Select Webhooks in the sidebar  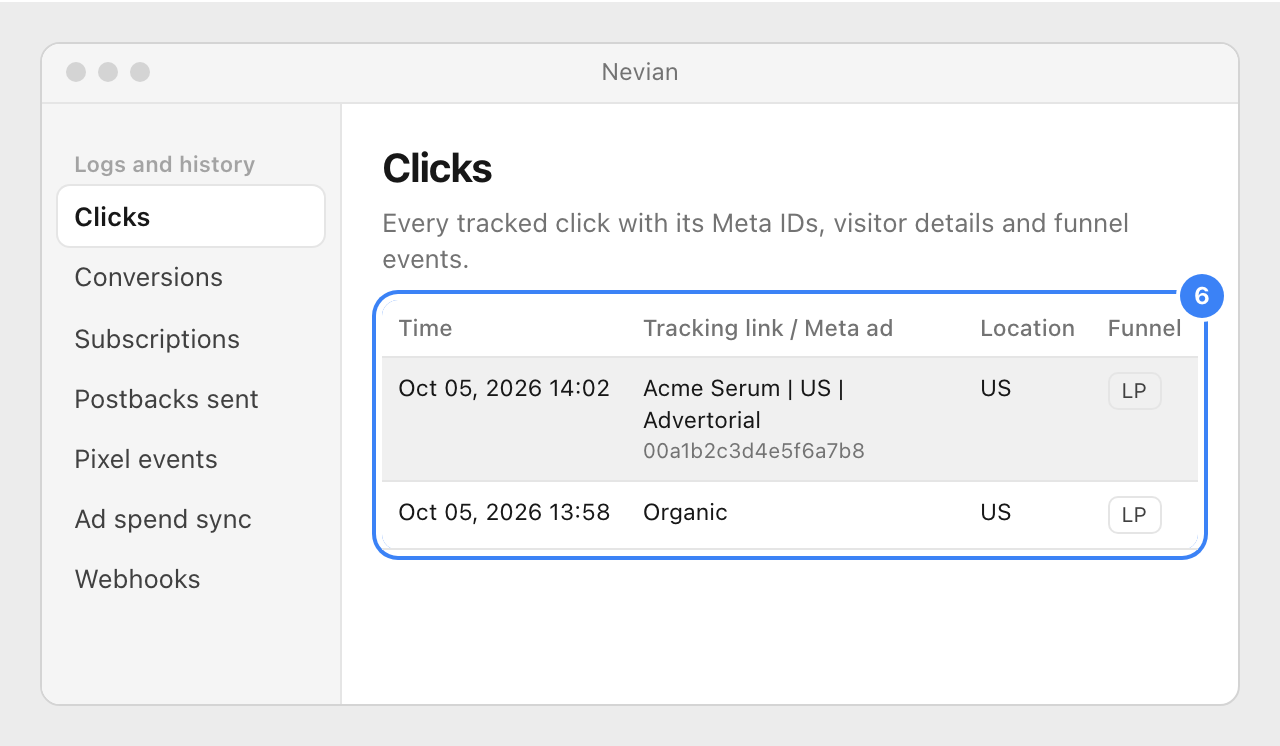point(137,579)
